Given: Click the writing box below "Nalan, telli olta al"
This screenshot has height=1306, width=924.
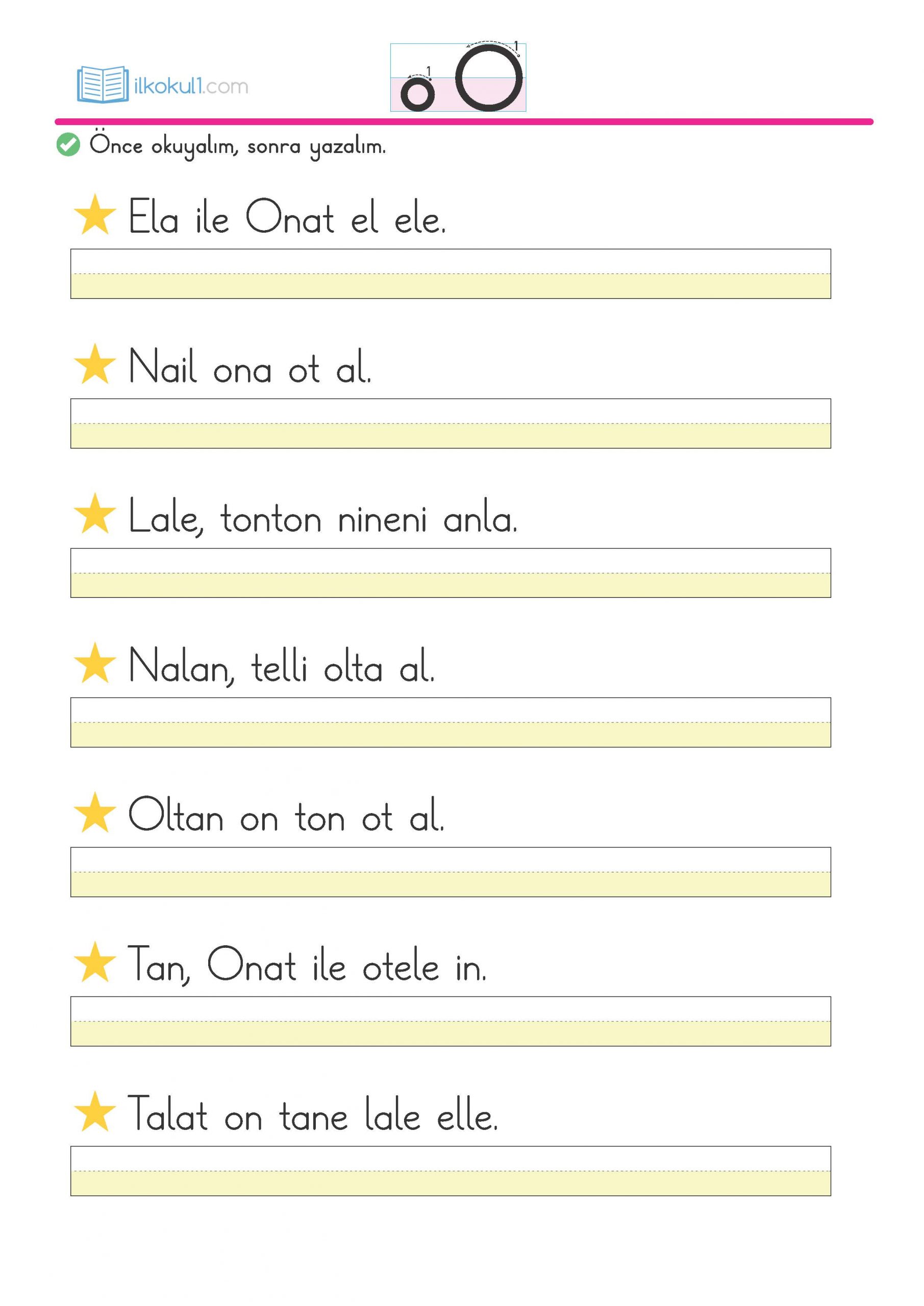Looking at the screenshot, I should tap(450, 722).
